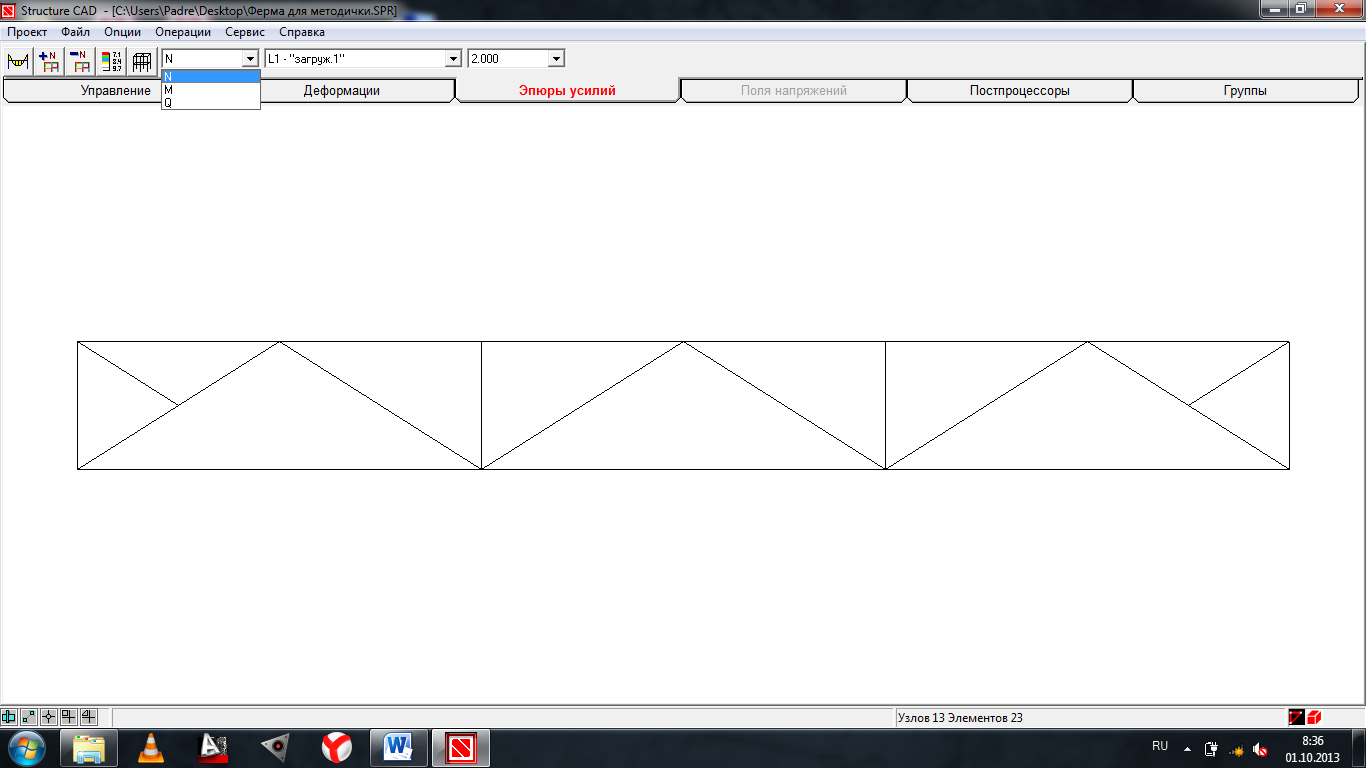Open the Файл menu
Viewport: 1366px width, 768px height.
point(75,32)
